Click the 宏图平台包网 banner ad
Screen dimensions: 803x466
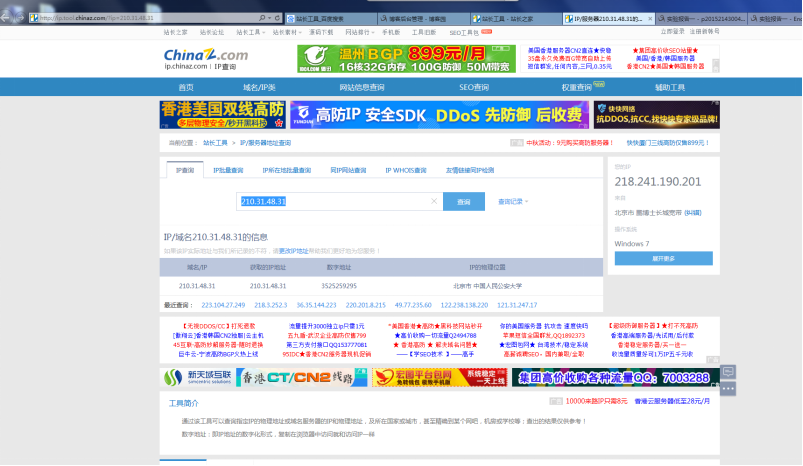pyautogui.click(x=439, y=377)
